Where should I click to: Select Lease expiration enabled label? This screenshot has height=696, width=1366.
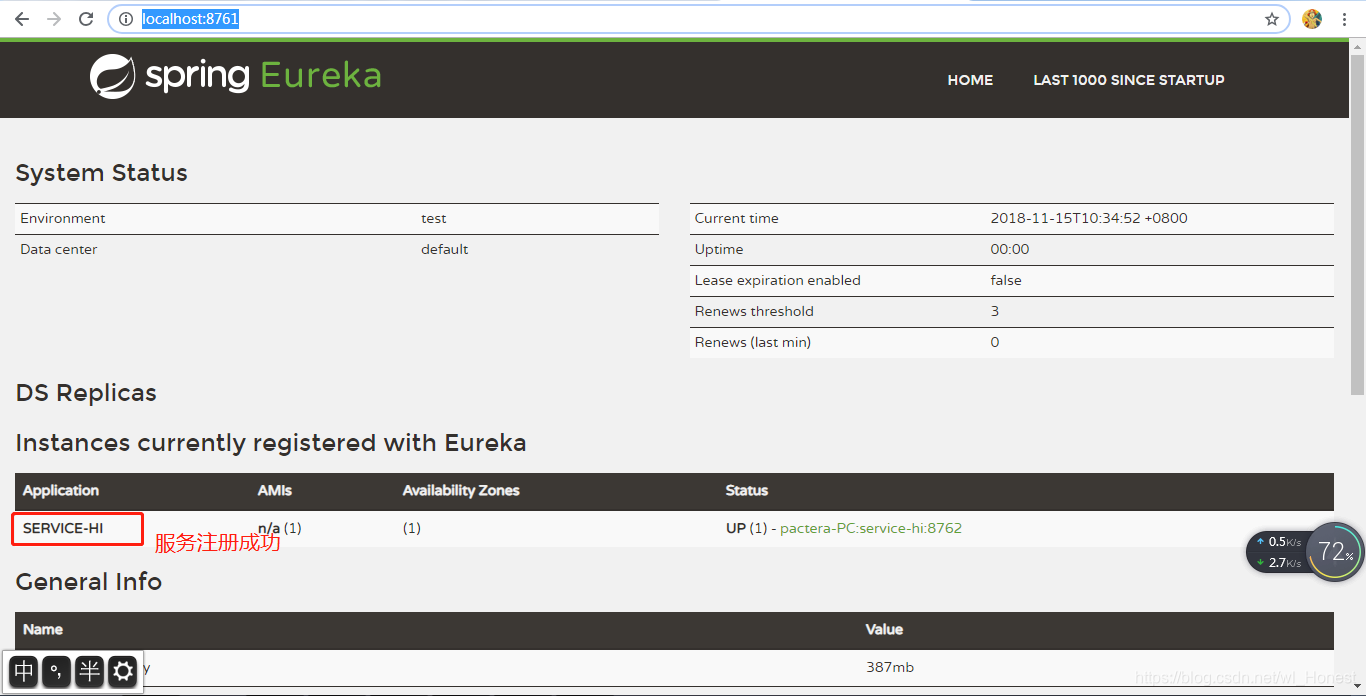778,280
